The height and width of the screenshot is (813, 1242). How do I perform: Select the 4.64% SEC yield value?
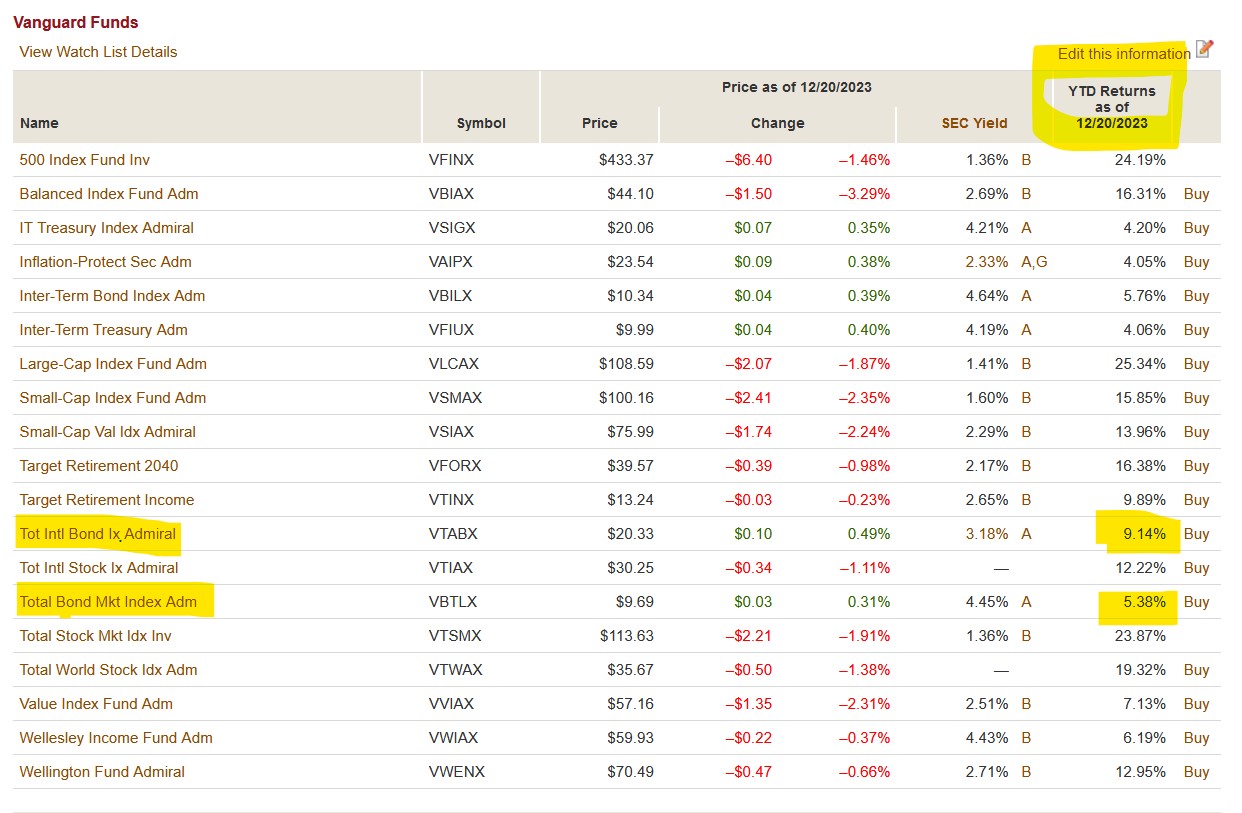click(x=987, y=296)
